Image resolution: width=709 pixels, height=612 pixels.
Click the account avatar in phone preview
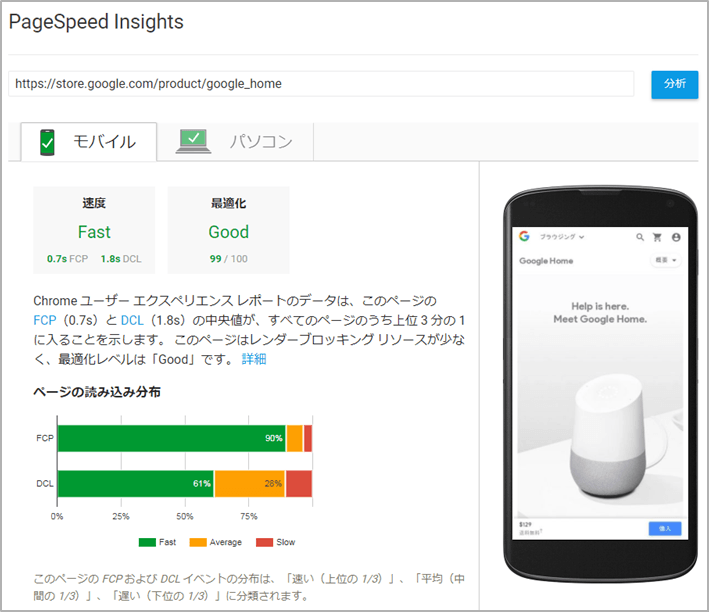coord(676,238)
